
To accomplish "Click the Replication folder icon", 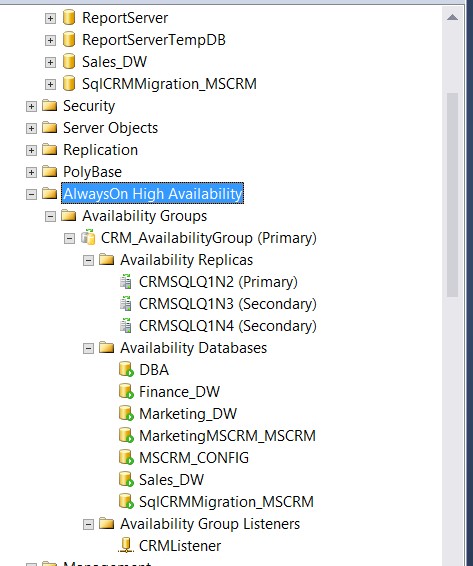I will click(49, 149).
